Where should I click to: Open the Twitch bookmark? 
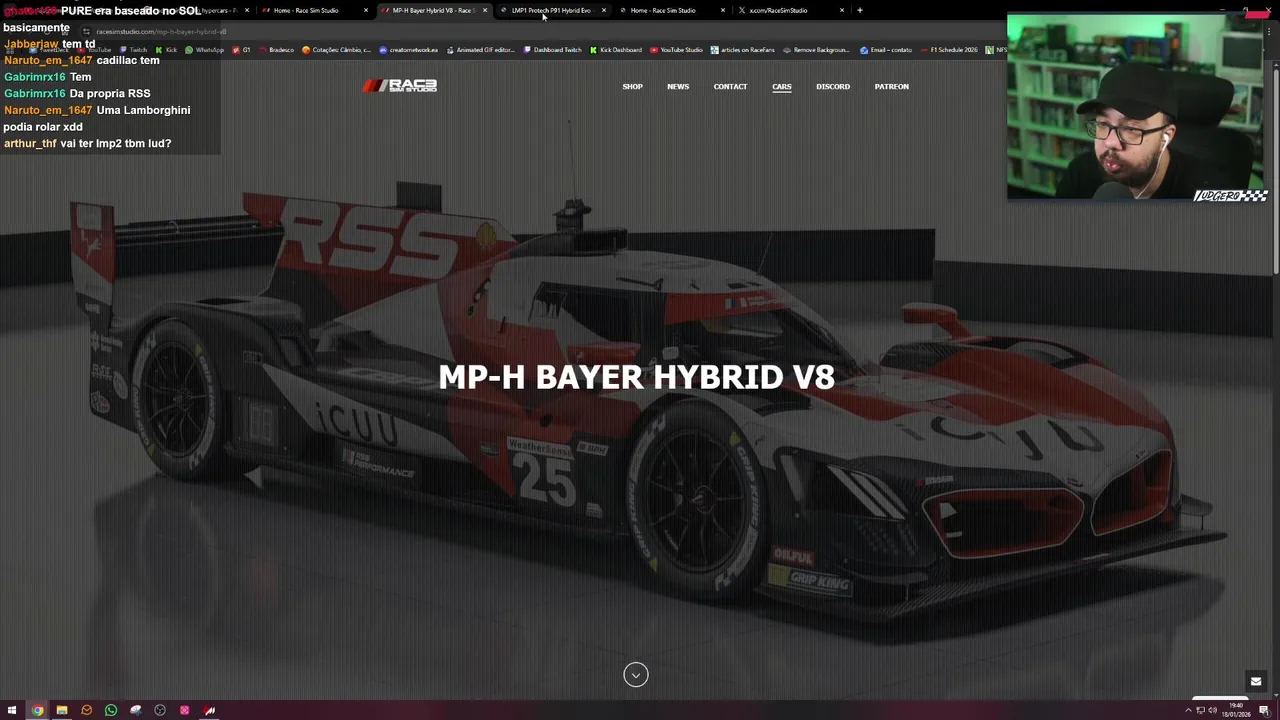point(133,50)
